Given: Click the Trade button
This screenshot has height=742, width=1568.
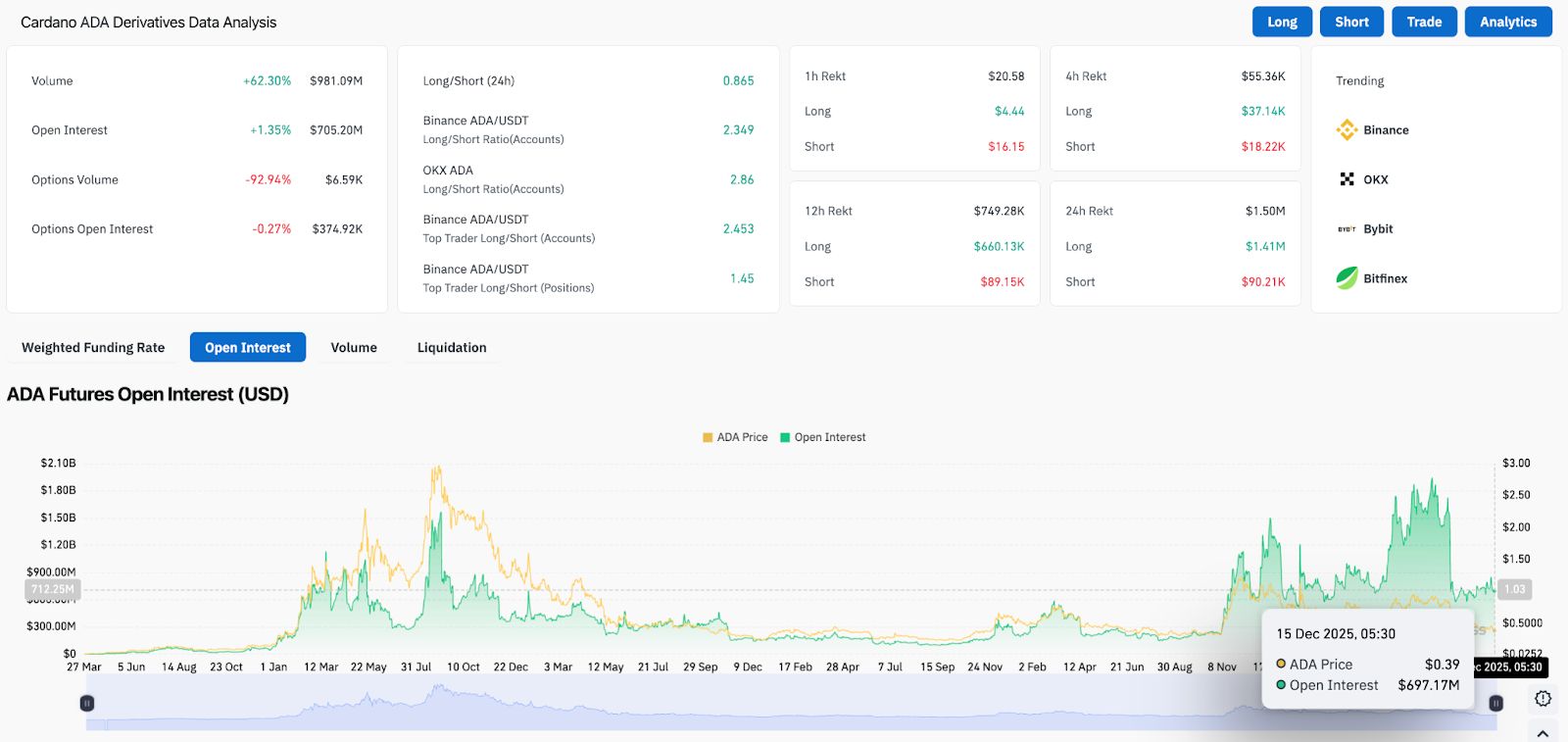Looking at the screenshot, I should point(1424,22).
